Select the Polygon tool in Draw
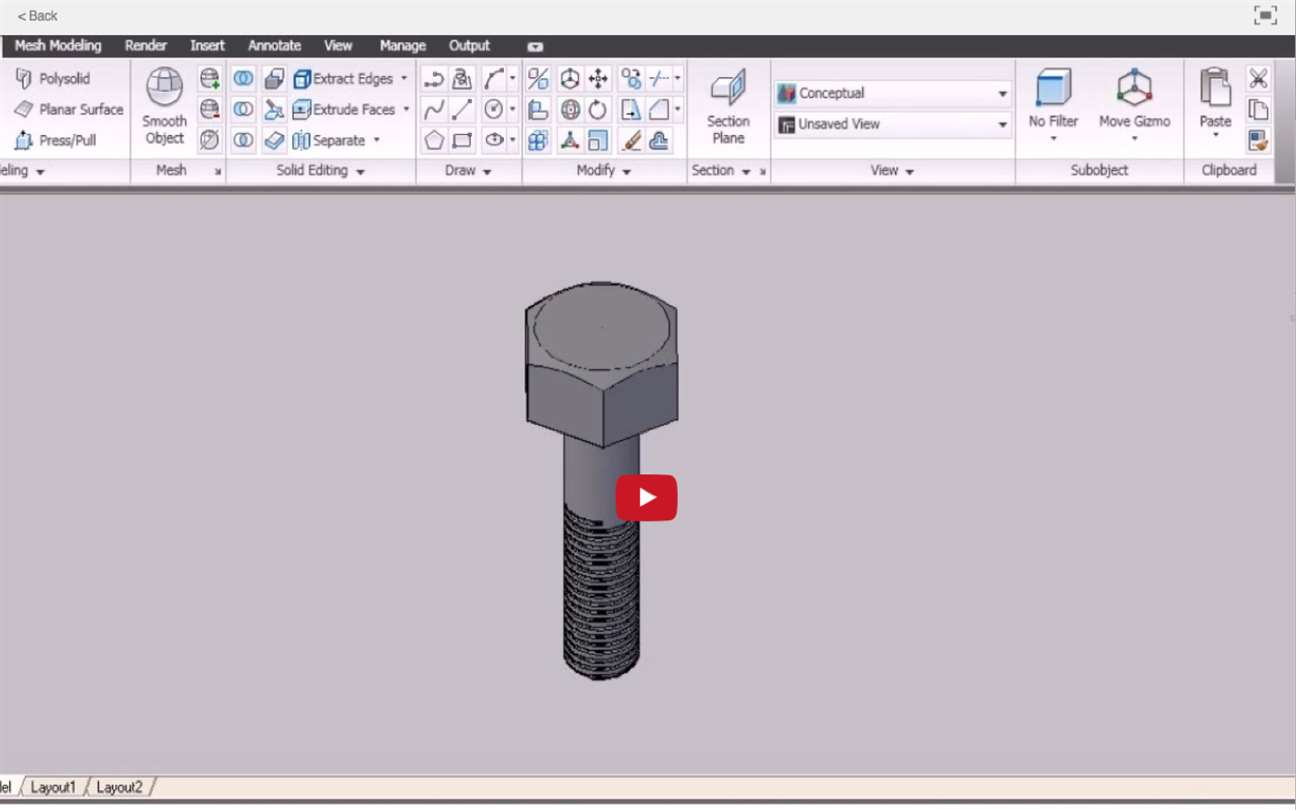Viewport: 1296px width, 810px height. [x=434, y=140]
